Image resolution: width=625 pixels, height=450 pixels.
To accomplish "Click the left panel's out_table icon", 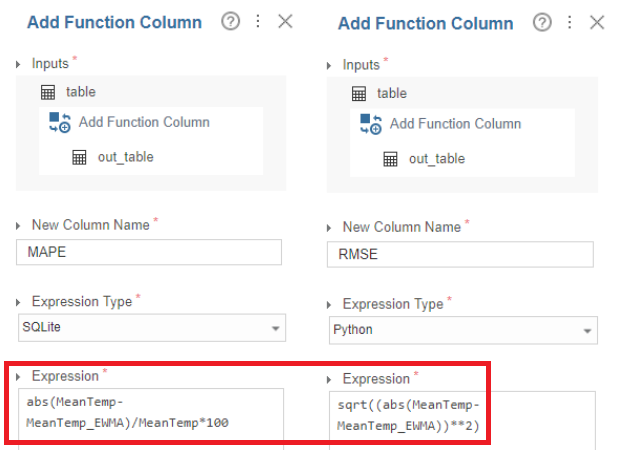I will [x=79, y=157].
